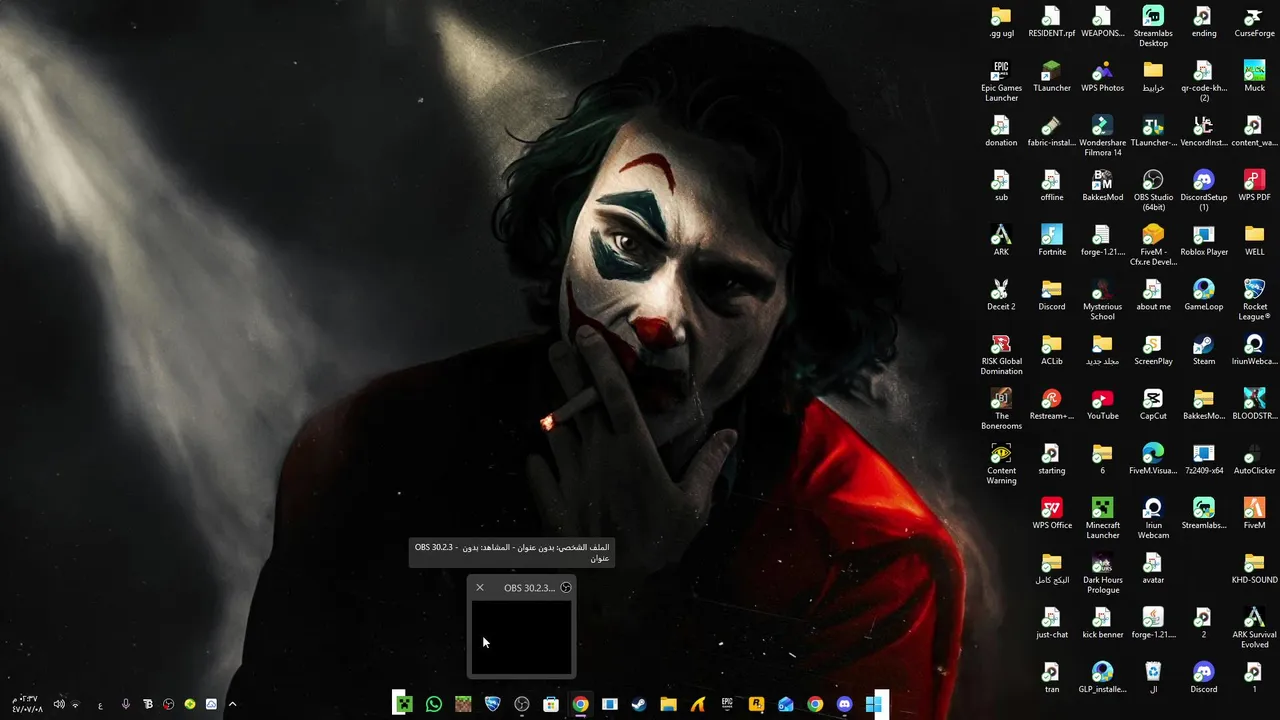Select the Roblox Player desktop icon
Image resolution: width=1280 pixels, height=720 pixels.
point(1204,241)
